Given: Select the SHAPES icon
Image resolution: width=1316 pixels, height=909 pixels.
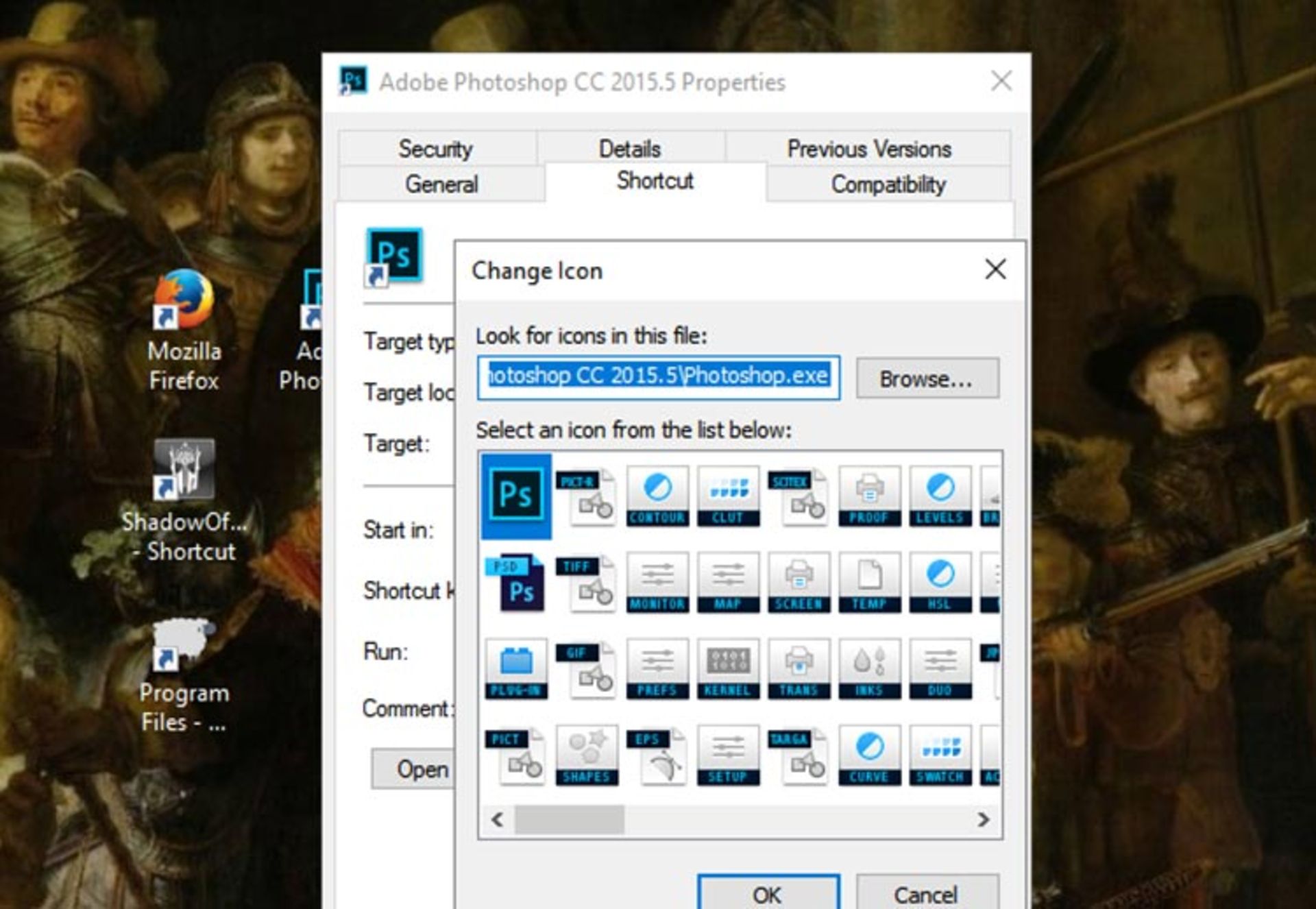Looking at the screenshot, I should [587, 755].
